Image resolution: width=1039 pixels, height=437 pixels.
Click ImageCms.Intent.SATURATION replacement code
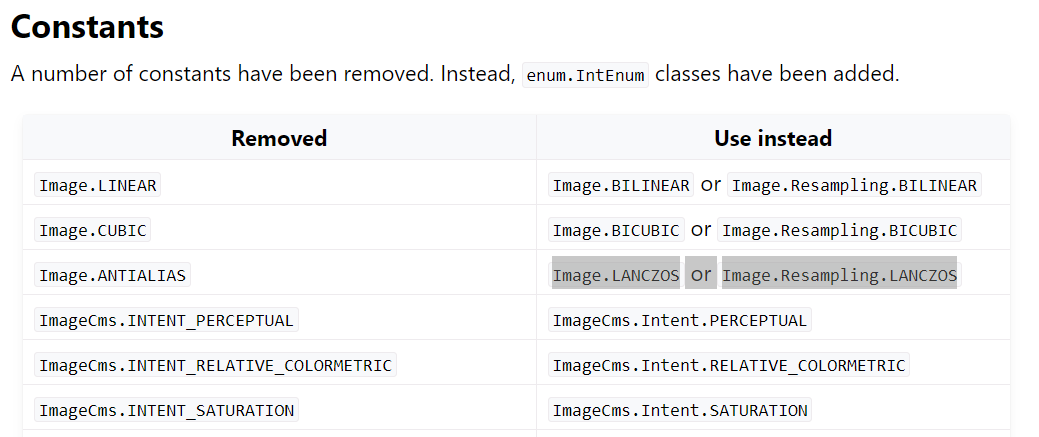(680, 410)
